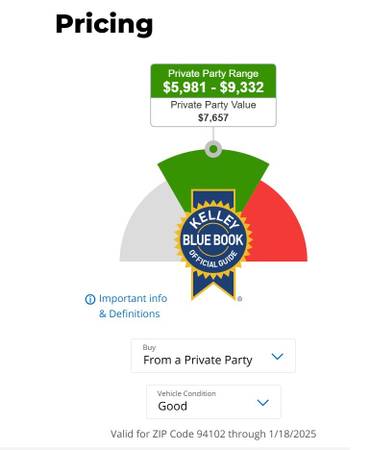Click the info circle icon beside Important info
Image resolution: width=370 pixels, height=450 pixels.
(x=90, y=299)
